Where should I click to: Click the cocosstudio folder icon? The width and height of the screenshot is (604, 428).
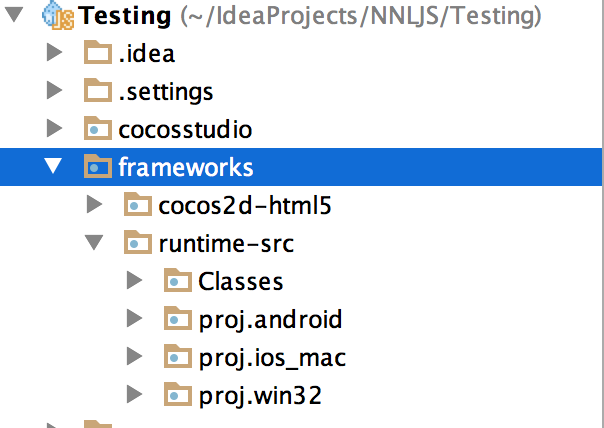point(97,129)
